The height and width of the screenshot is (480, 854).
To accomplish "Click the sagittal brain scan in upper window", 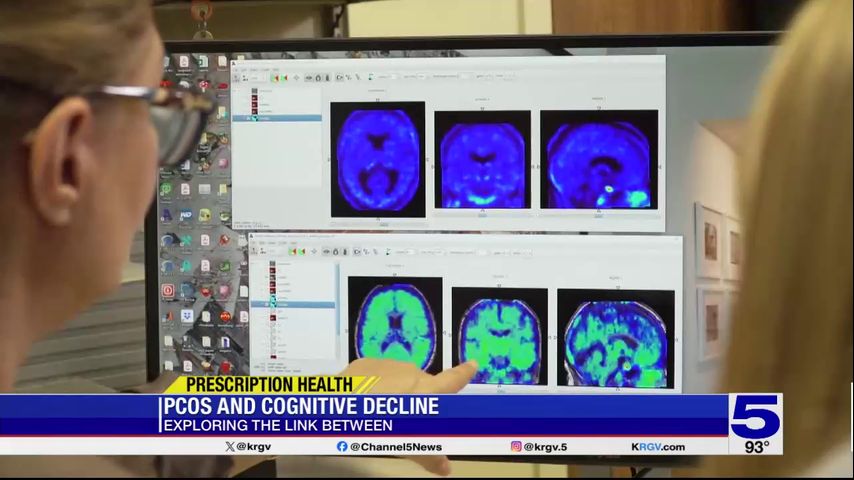I will [x=599, y=160].
